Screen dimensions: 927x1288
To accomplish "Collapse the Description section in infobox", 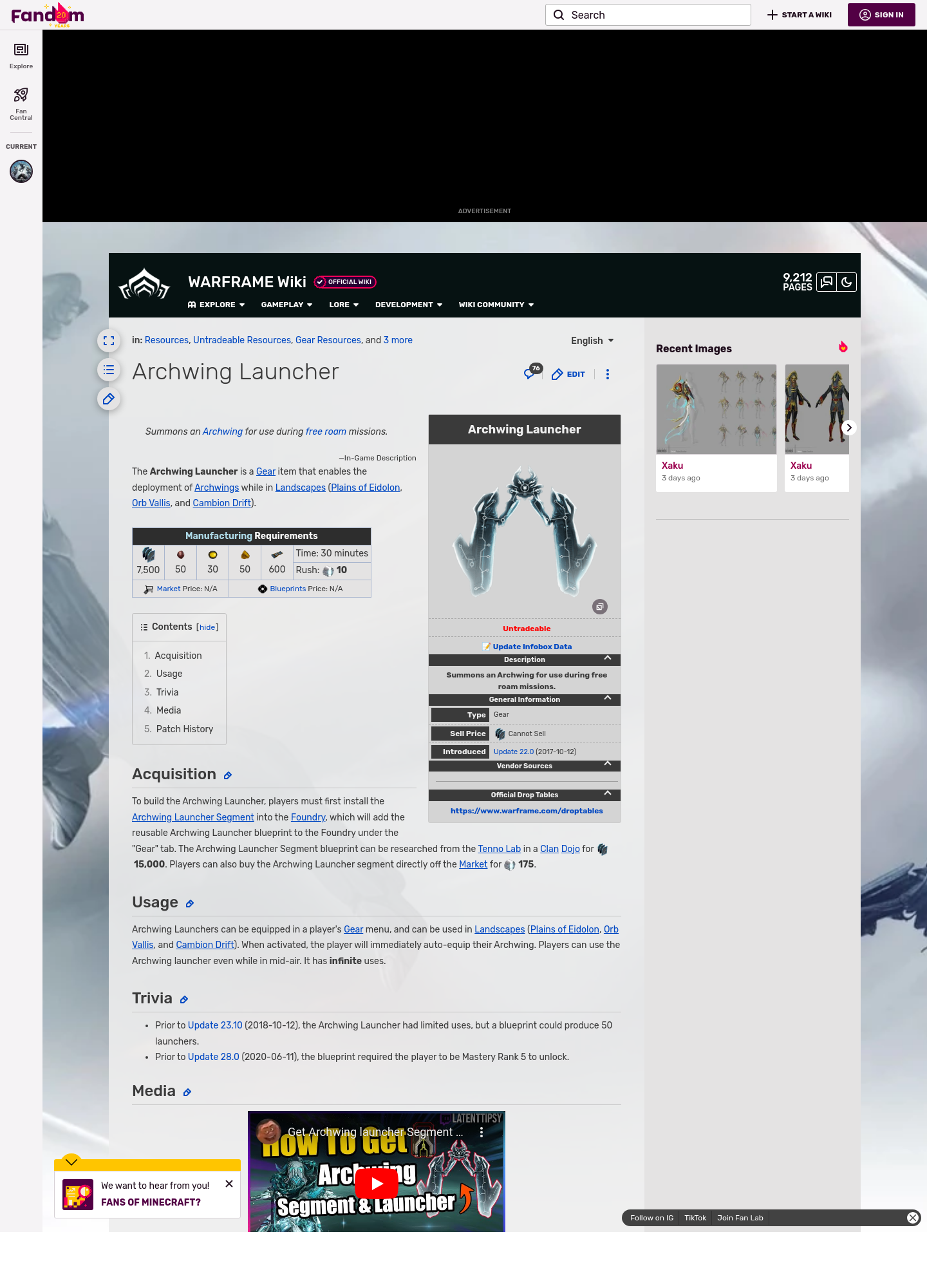I will click(x=607, y=658).
